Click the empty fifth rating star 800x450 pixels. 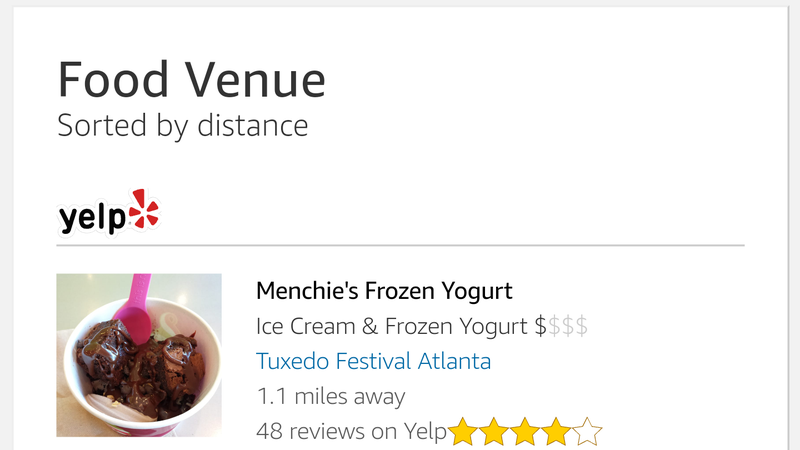[587, 432]
